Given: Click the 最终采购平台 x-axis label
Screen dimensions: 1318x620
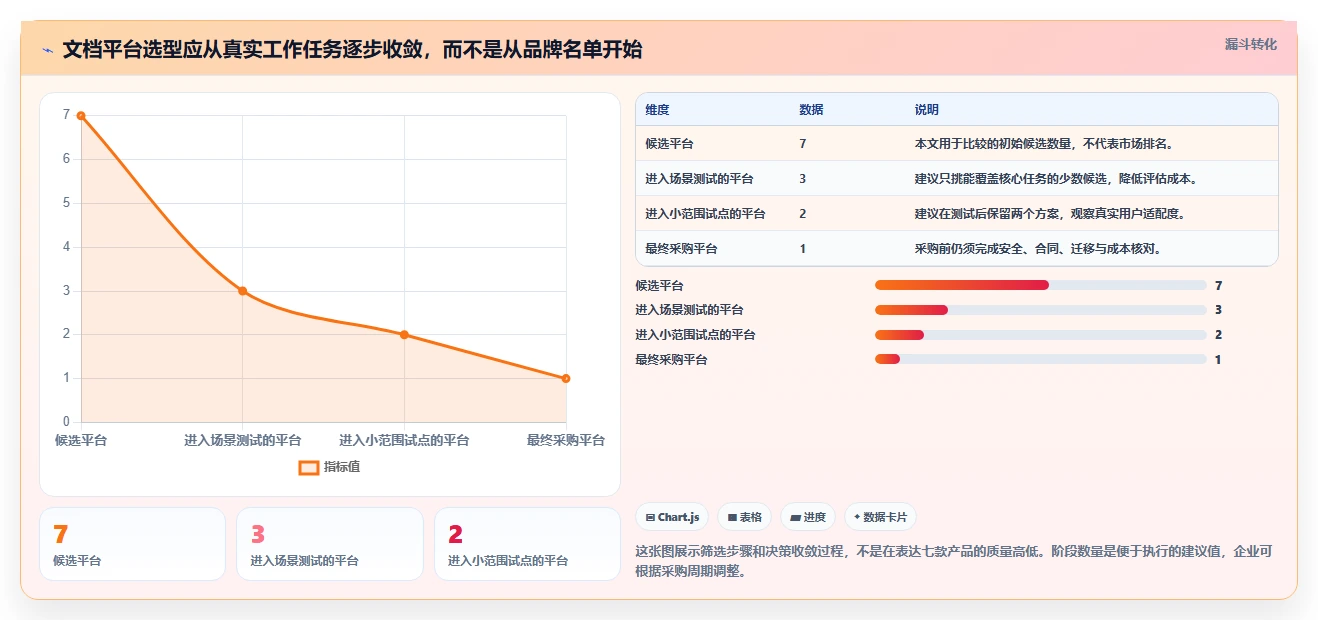Looking at the screenshot, I should tap(566, 440).
